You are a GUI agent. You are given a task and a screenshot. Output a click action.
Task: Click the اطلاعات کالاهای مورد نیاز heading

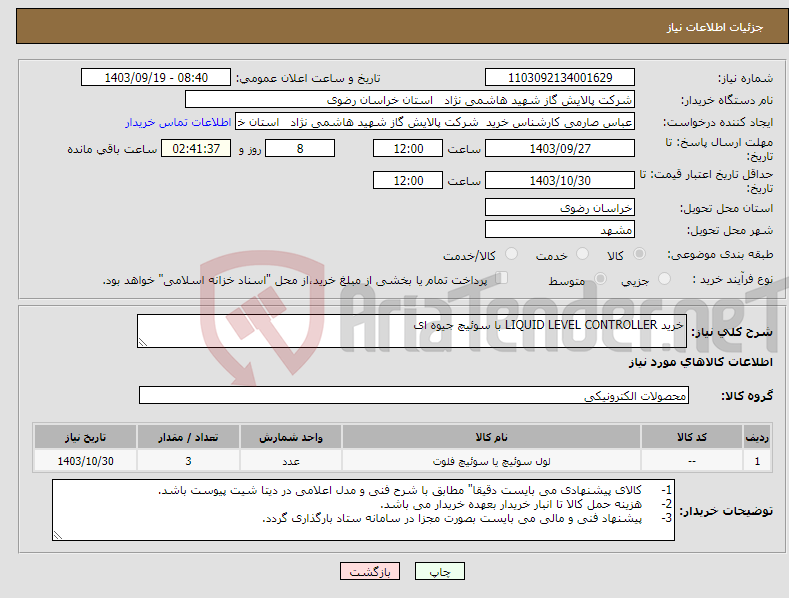pyautogui.click(x=700, y=362)
